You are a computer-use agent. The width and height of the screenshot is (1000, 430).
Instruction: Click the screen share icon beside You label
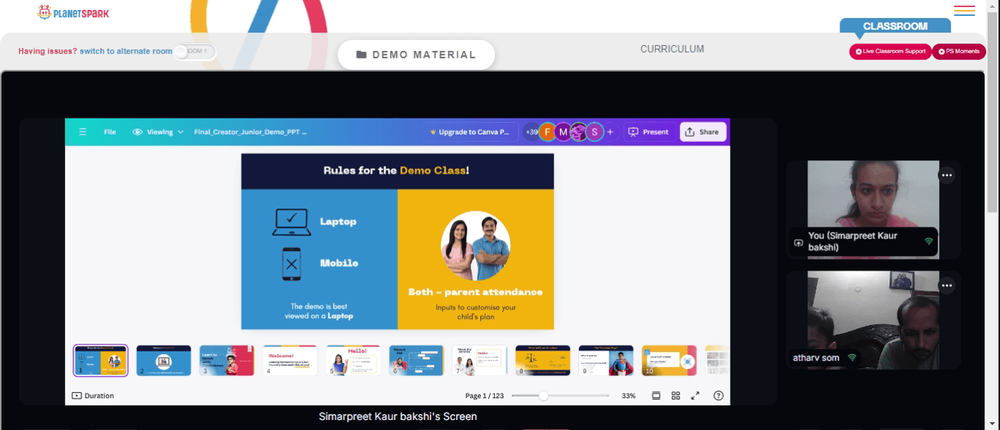click(x=798, y=242)
